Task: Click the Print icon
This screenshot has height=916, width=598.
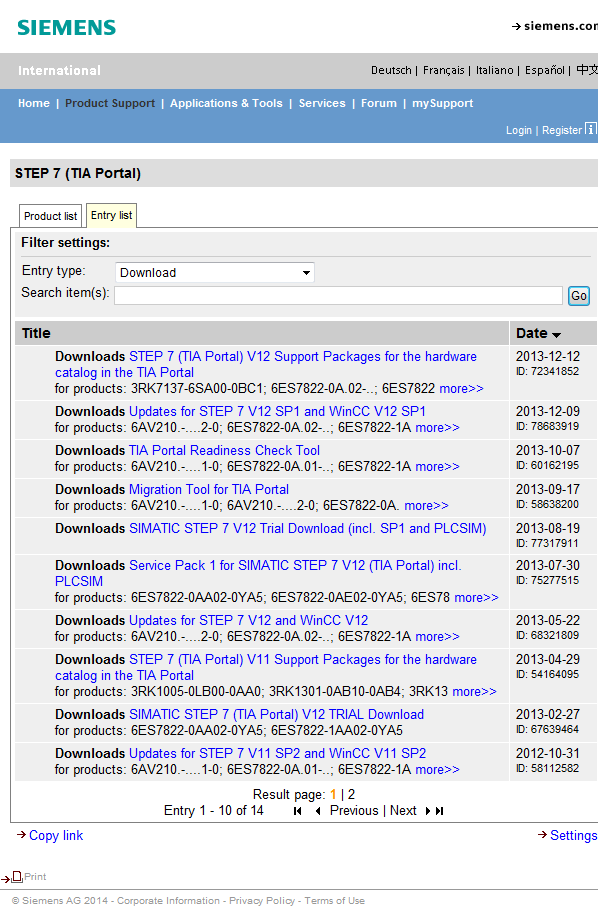Action: 18,876
